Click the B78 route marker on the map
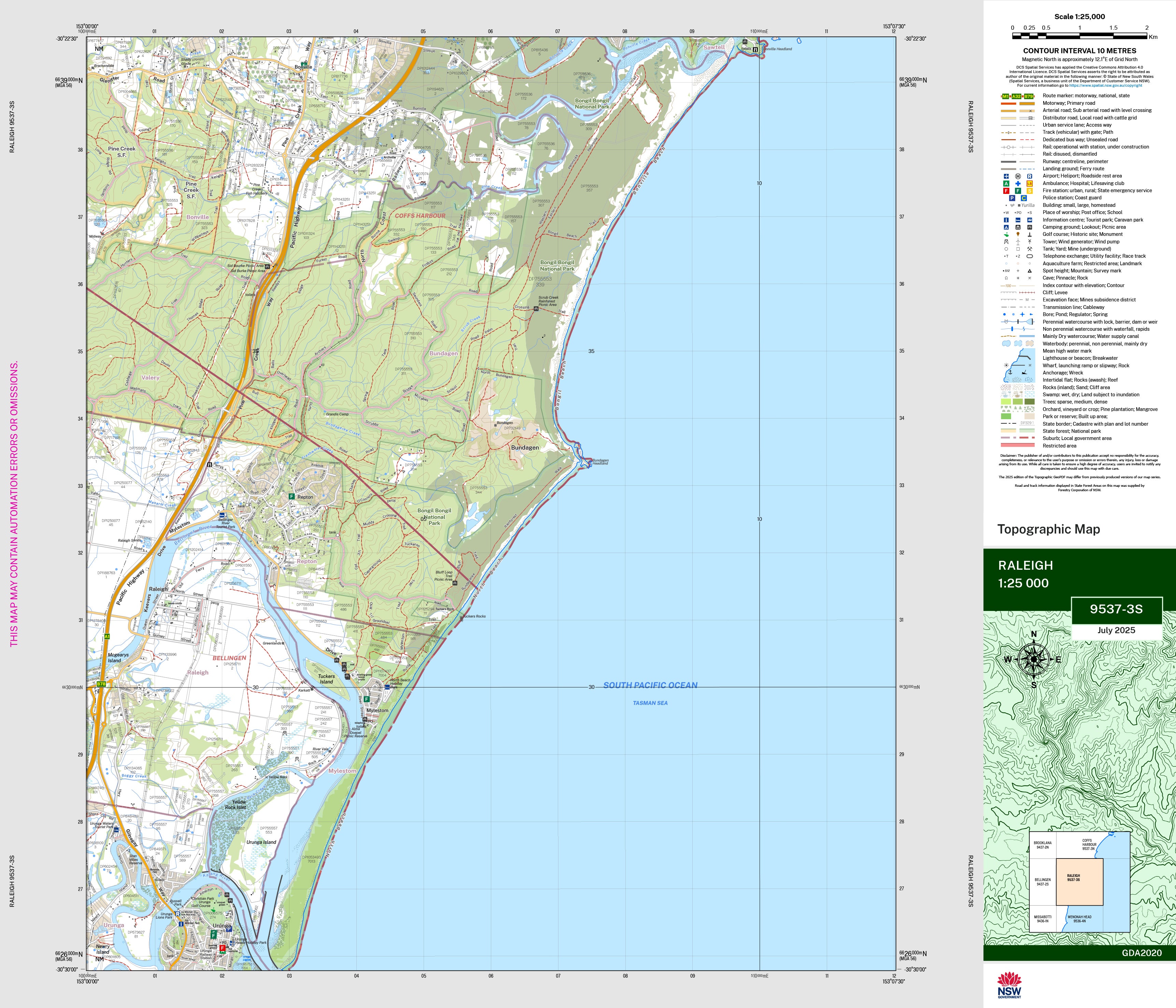Image resolution: width=1176 pixels, height=1008 pixels. pyautogui.click(x=101, y=684)
